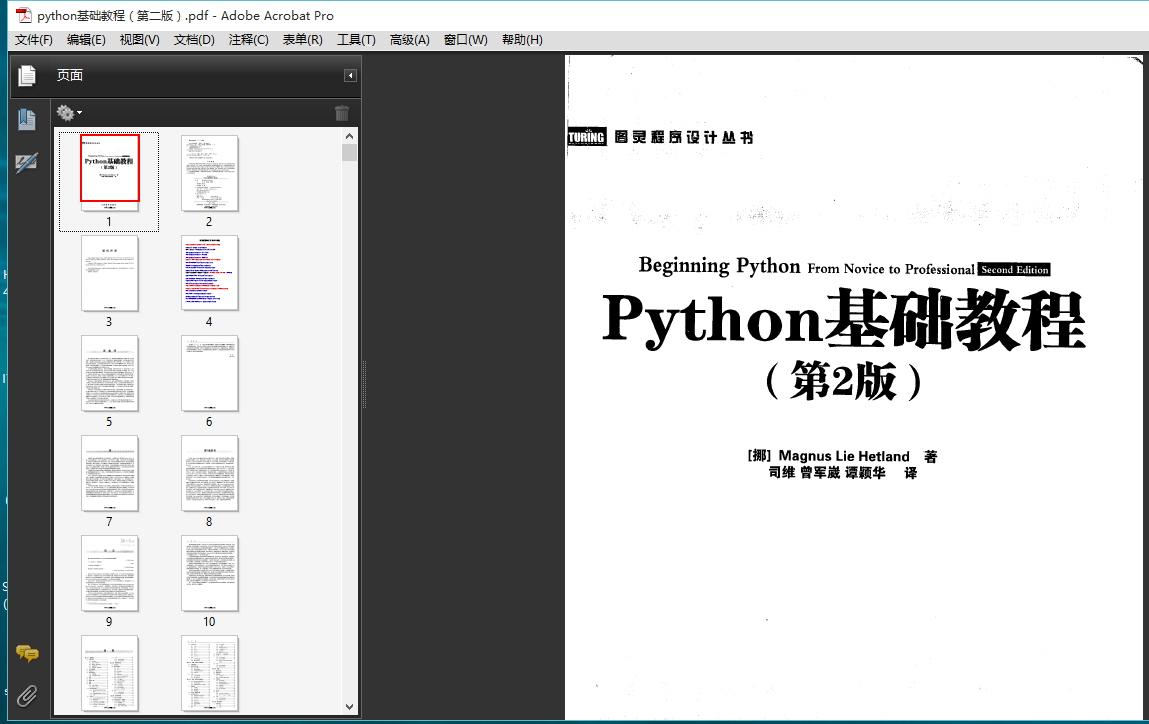
Task: Open the 文档(D) menu
Action: point(194,40)
